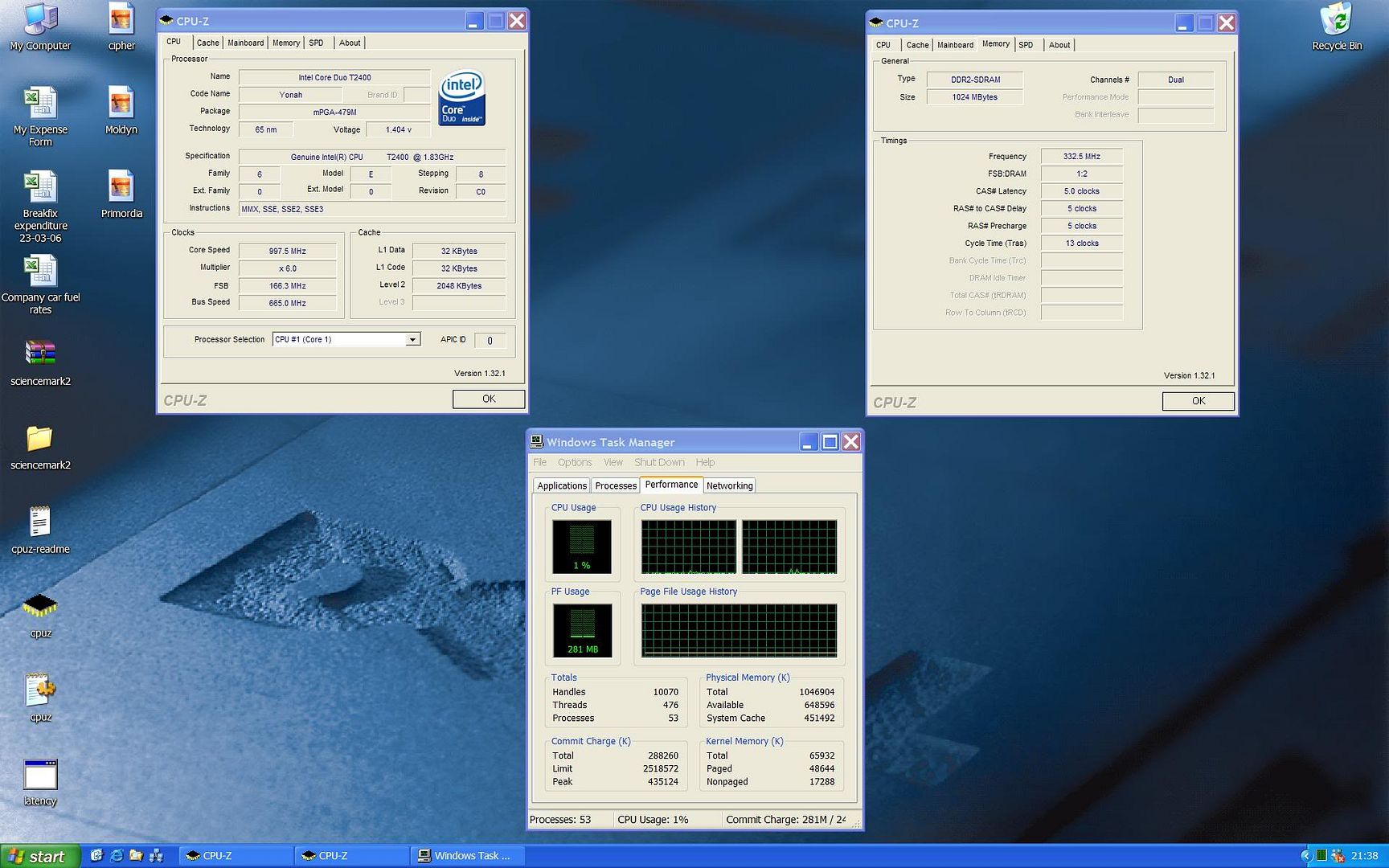
Task: Expand hidden tray icons arrow
Action: click(1306, 856)
